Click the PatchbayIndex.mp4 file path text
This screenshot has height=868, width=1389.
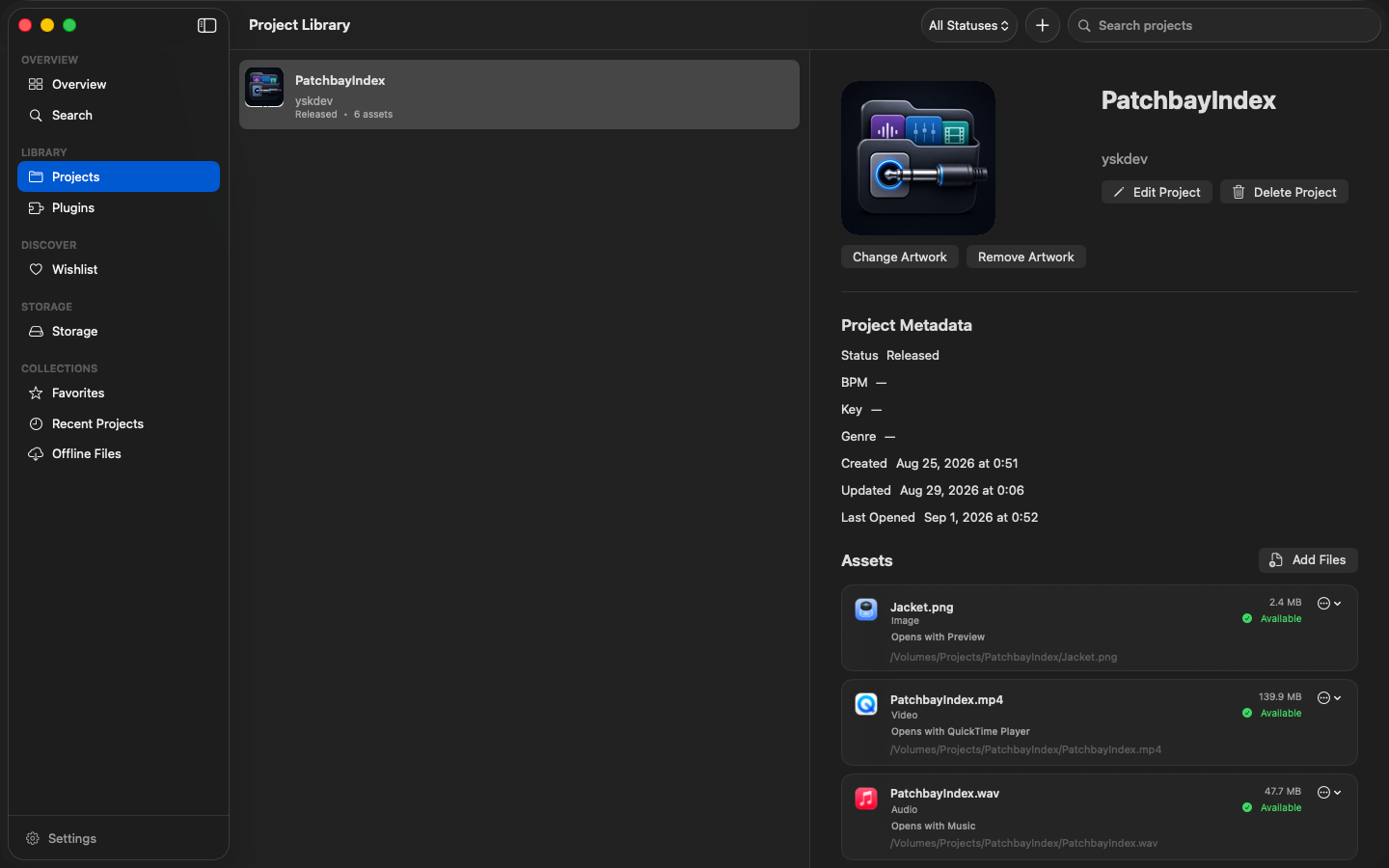pyautogui.click(x=1025, y=750)
